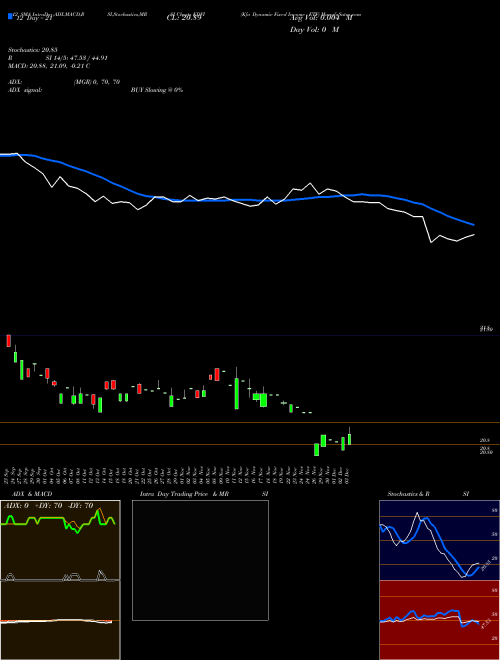500x660 pixels.
Task: Click the 'BUY Slowing @ 0%' signal text
Action: pyautogui.click(x=157, y=90)
